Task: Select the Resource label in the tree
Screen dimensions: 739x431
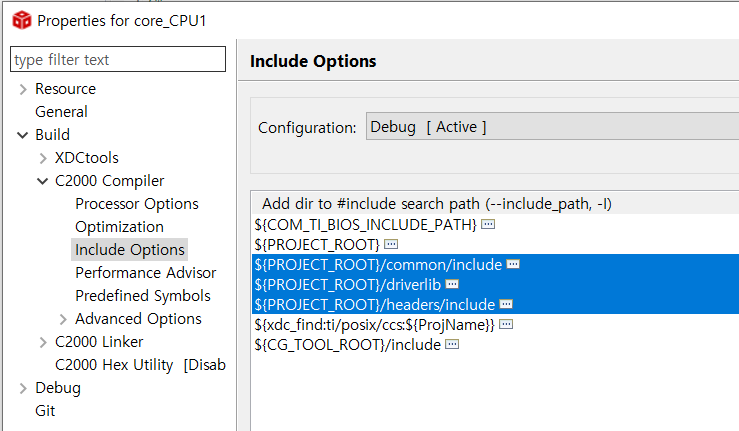Action: [66, 89]
